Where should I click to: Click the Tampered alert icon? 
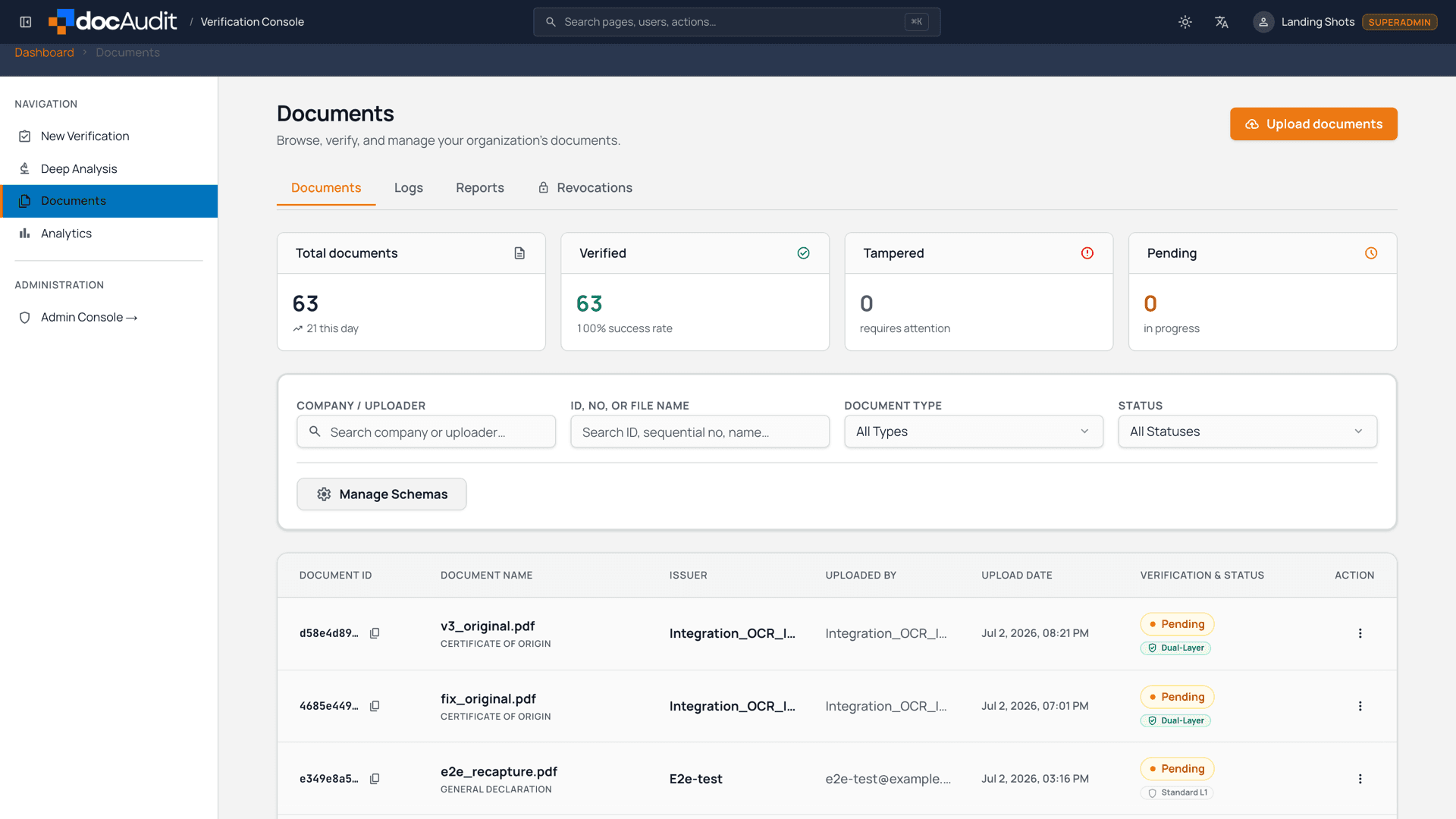1087,253
